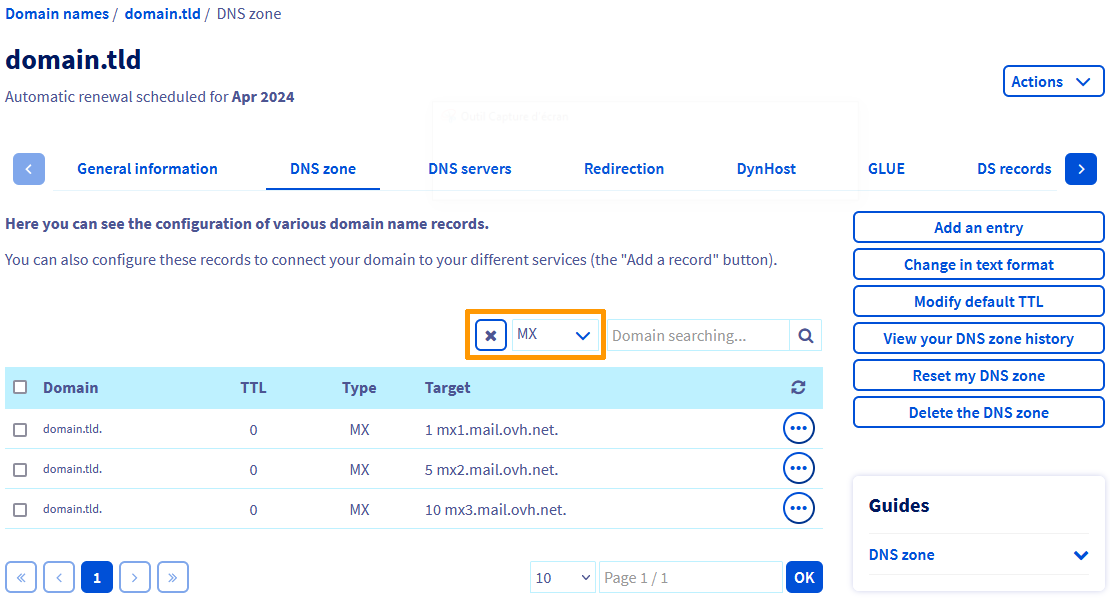Refresh the DNS records table
This screenshot has height=601, width=1110.
[x=798, y=387]
